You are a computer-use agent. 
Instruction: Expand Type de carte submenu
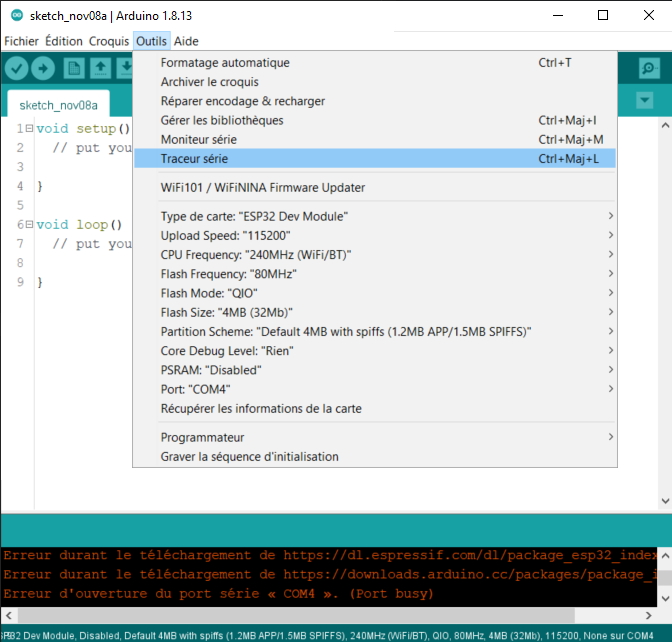tap(375, 216)
